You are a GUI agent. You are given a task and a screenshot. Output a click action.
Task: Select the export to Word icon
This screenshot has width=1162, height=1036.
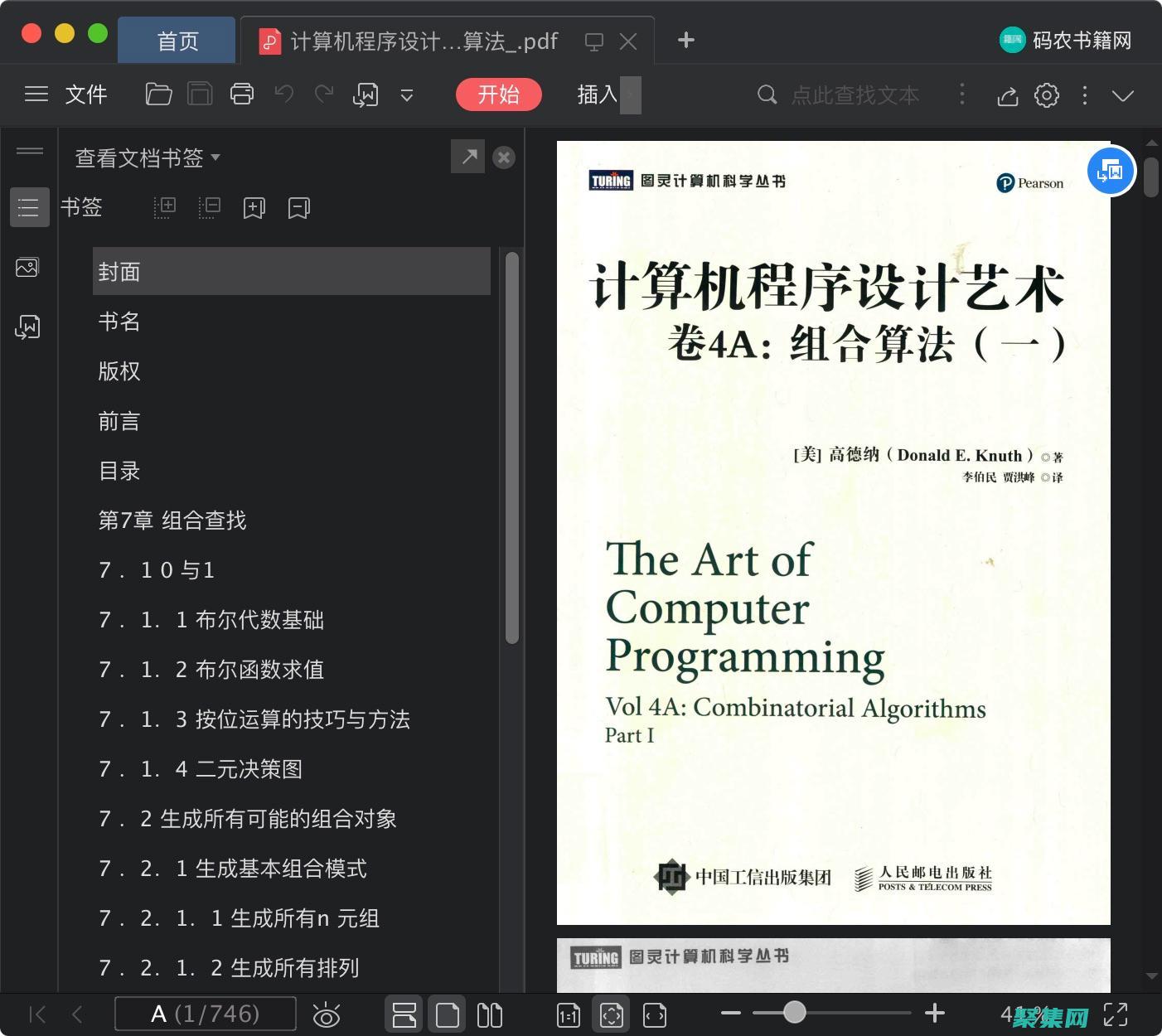click(366, 94)
